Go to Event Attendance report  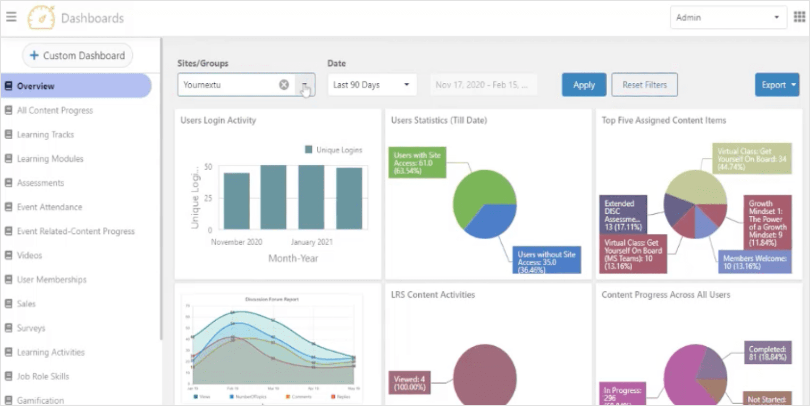50,207
